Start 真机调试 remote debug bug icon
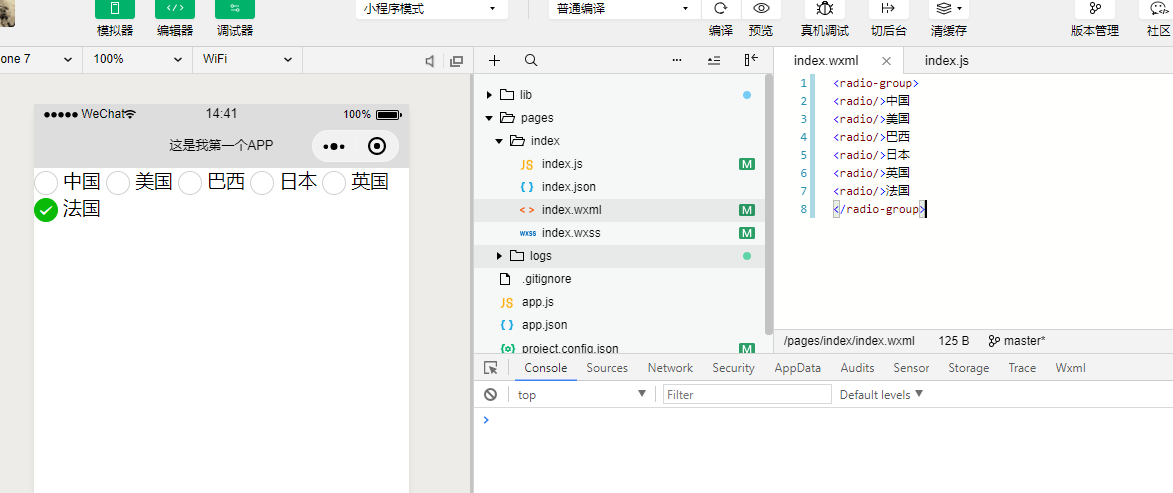This screenshot has height=493, width=1173. (824, 9)
